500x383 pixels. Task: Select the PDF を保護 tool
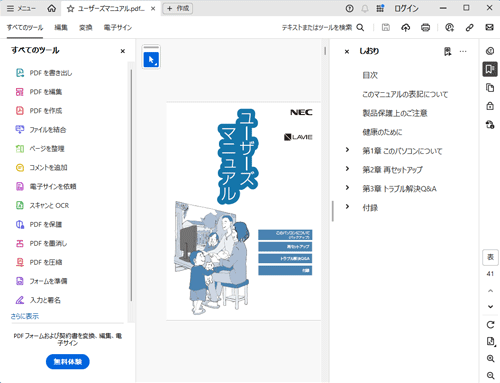(39, 224)
